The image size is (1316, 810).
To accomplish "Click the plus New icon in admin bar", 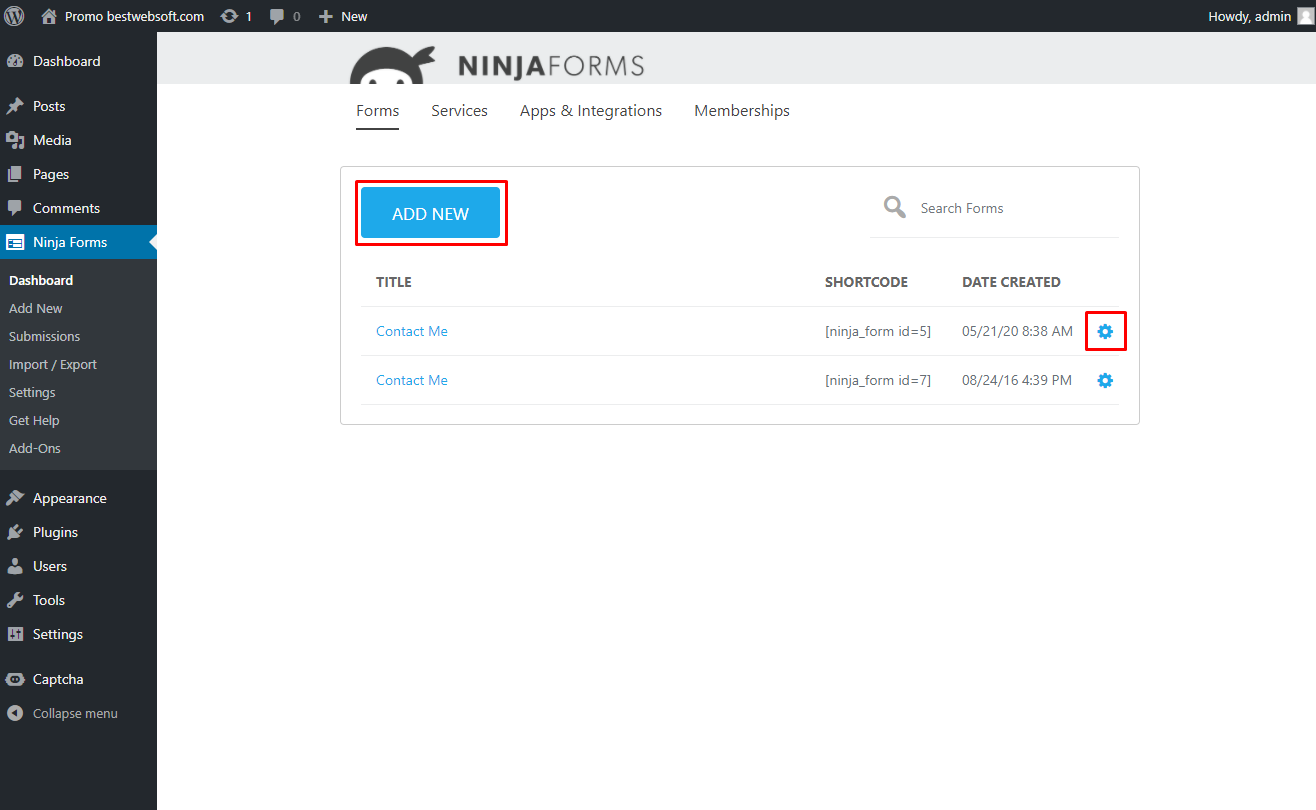I will [x=326, y=16].
